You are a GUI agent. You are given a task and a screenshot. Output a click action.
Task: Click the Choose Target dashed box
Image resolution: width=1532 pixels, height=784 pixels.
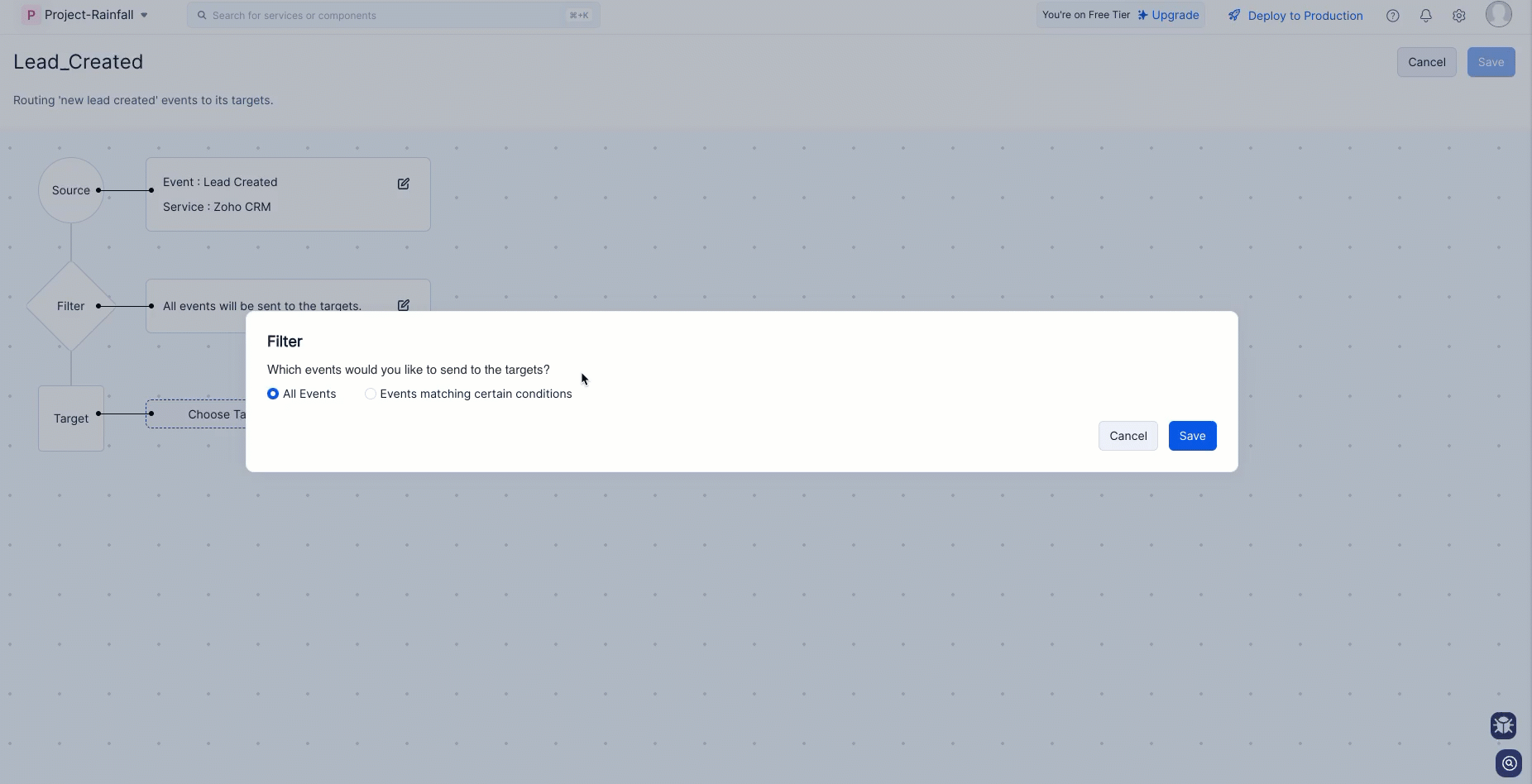[199, 414]
